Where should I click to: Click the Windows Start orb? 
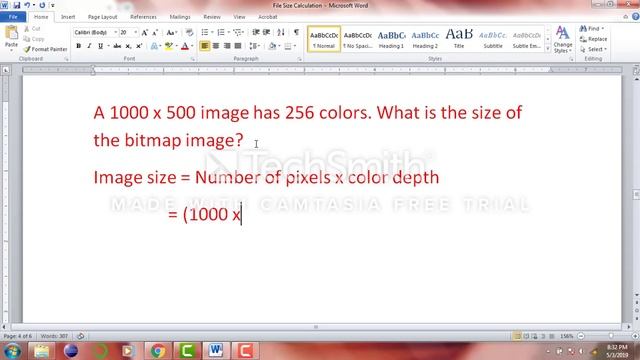click(x=12, y=351)
